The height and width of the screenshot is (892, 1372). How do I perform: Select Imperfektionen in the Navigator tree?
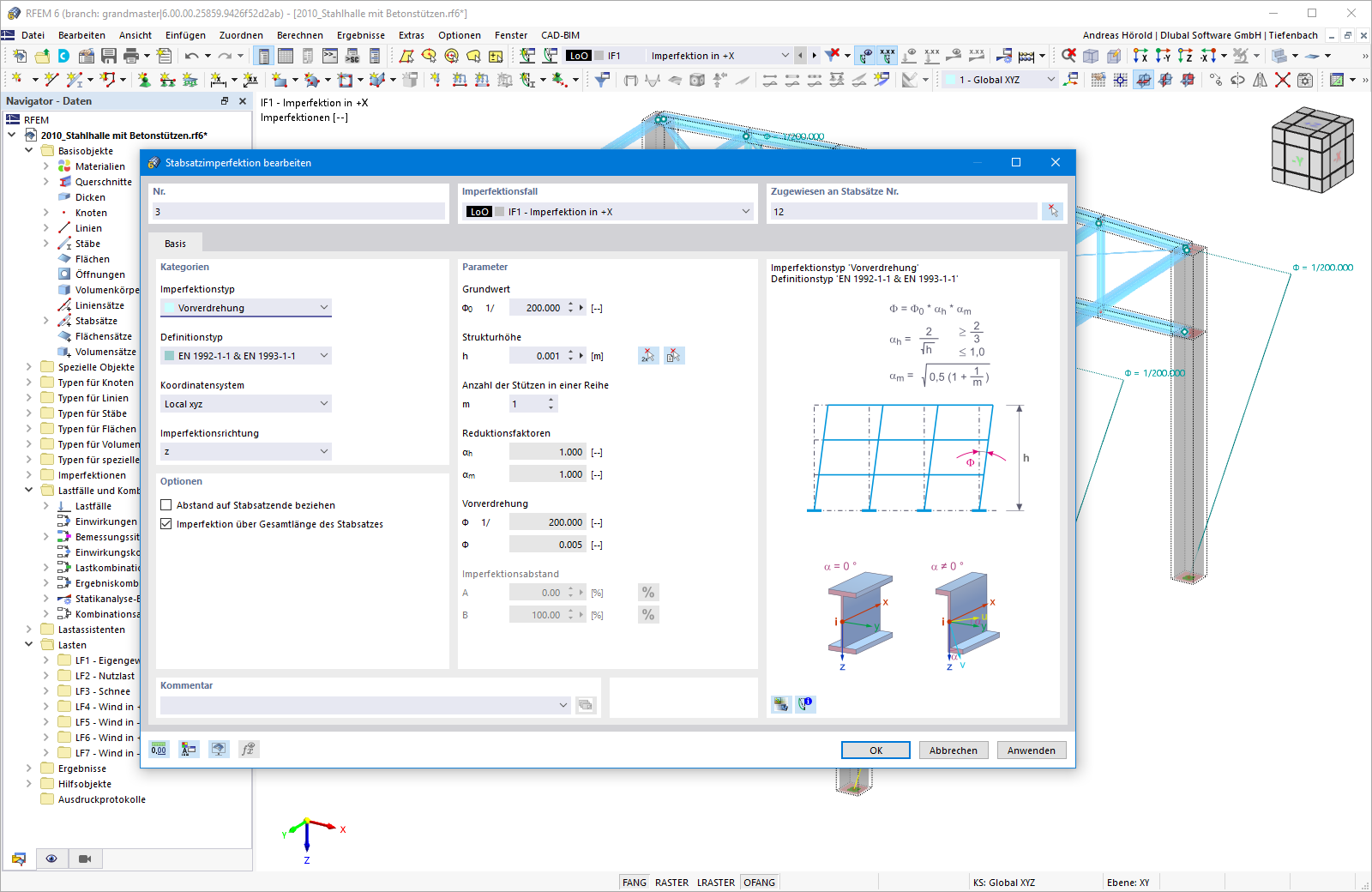[x=92, y=475]
